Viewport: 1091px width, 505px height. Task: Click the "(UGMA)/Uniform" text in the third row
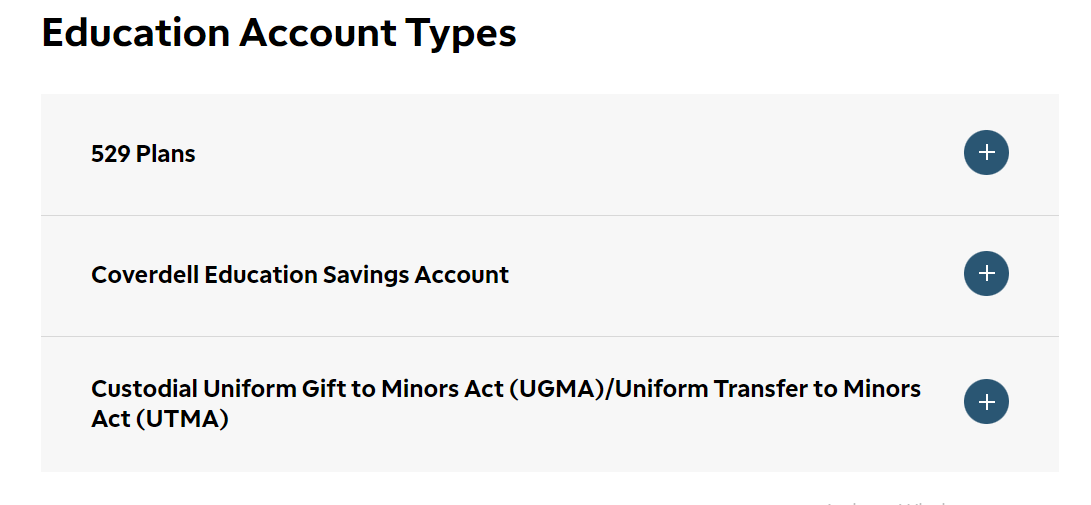tap(609, 388)
